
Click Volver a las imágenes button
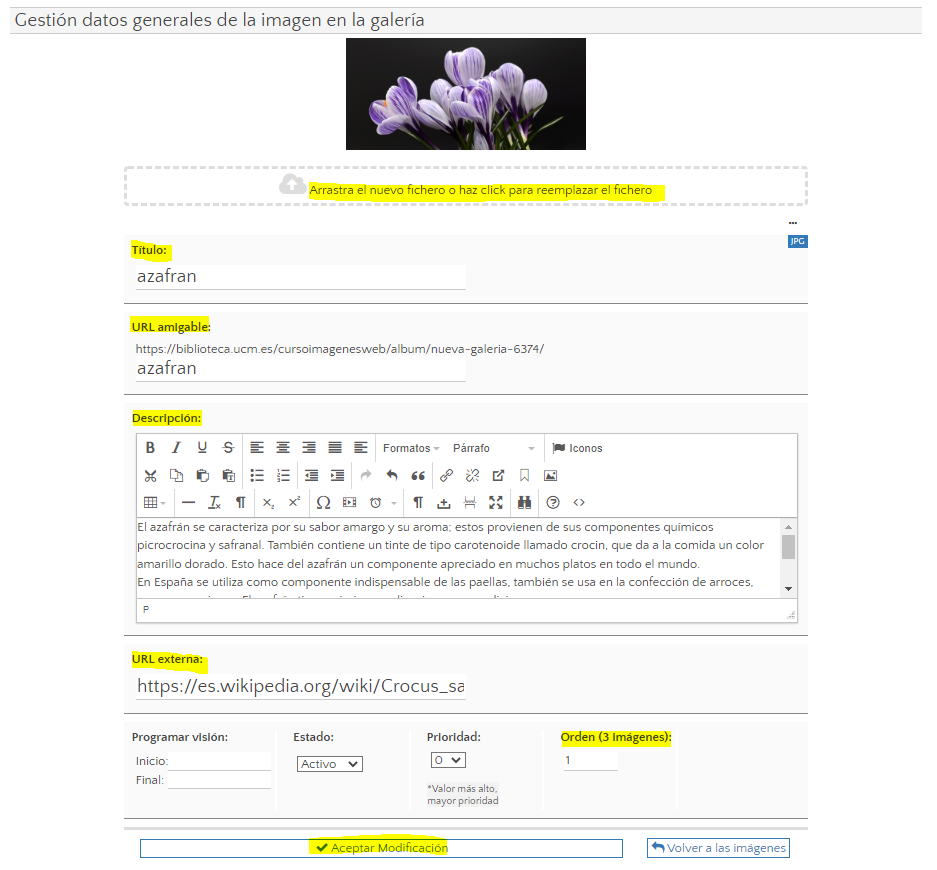tap(718, 848)
